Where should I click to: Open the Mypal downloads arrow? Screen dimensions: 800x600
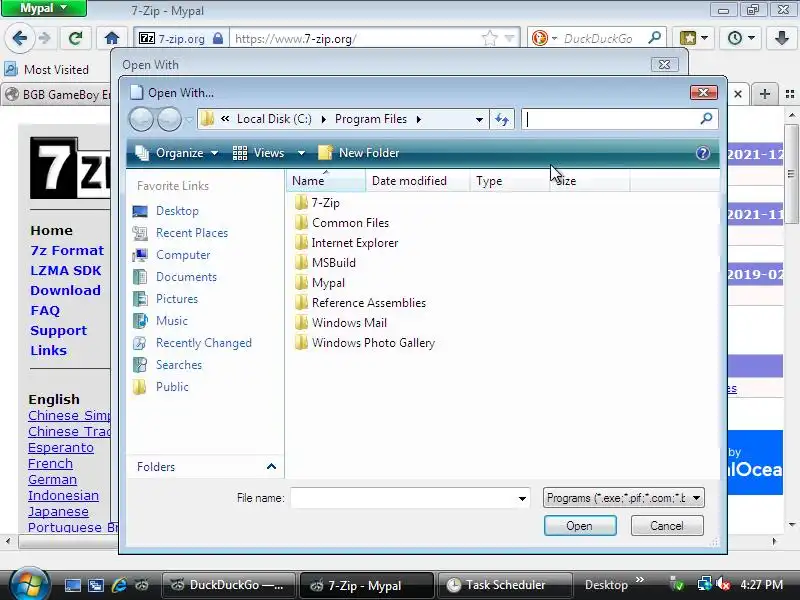click(x=781, y=38)
